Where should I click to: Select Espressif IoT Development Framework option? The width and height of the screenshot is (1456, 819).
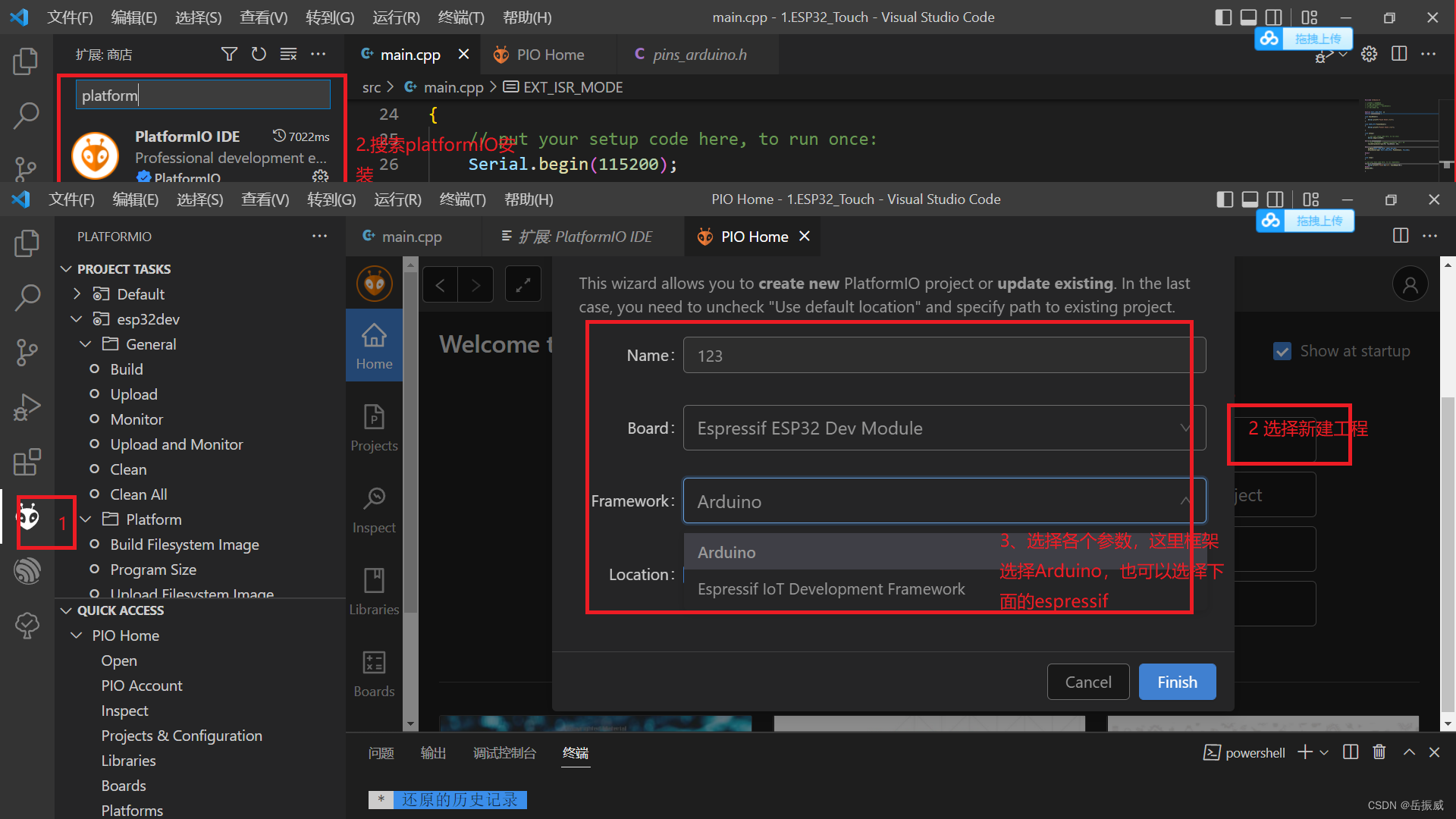pyautogui.click(x=831, y=588)
